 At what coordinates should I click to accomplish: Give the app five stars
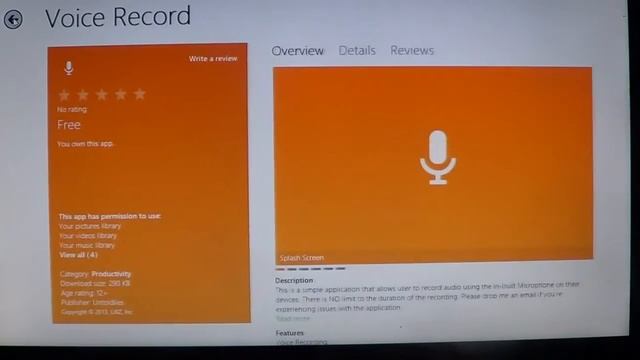point(140,94)
